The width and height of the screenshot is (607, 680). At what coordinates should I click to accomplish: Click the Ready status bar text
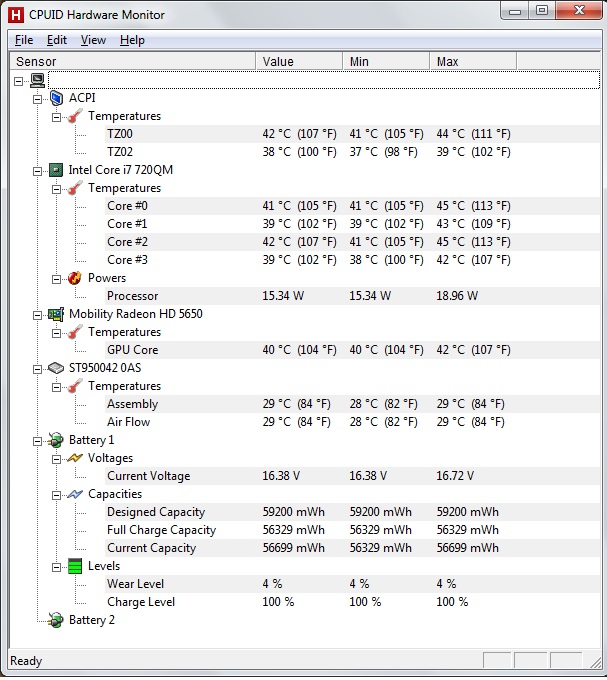pyautogui.click(x=26, y=661)
